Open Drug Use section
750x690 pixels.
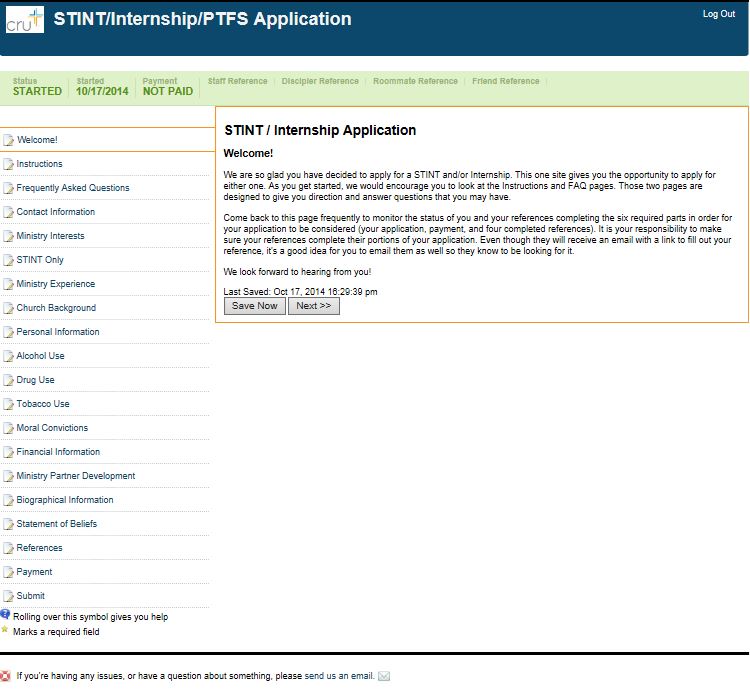point(35,380)
